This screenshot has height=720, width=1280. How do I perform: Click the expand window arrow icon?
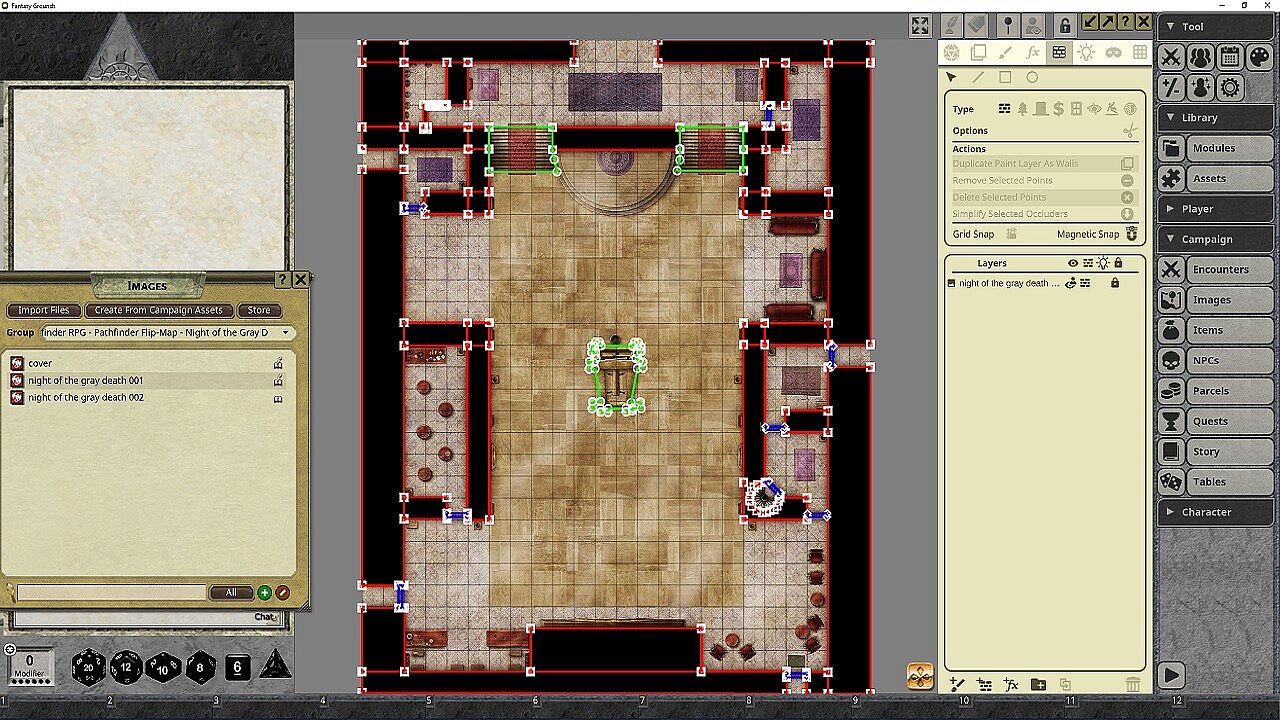tap(1108, 22)
